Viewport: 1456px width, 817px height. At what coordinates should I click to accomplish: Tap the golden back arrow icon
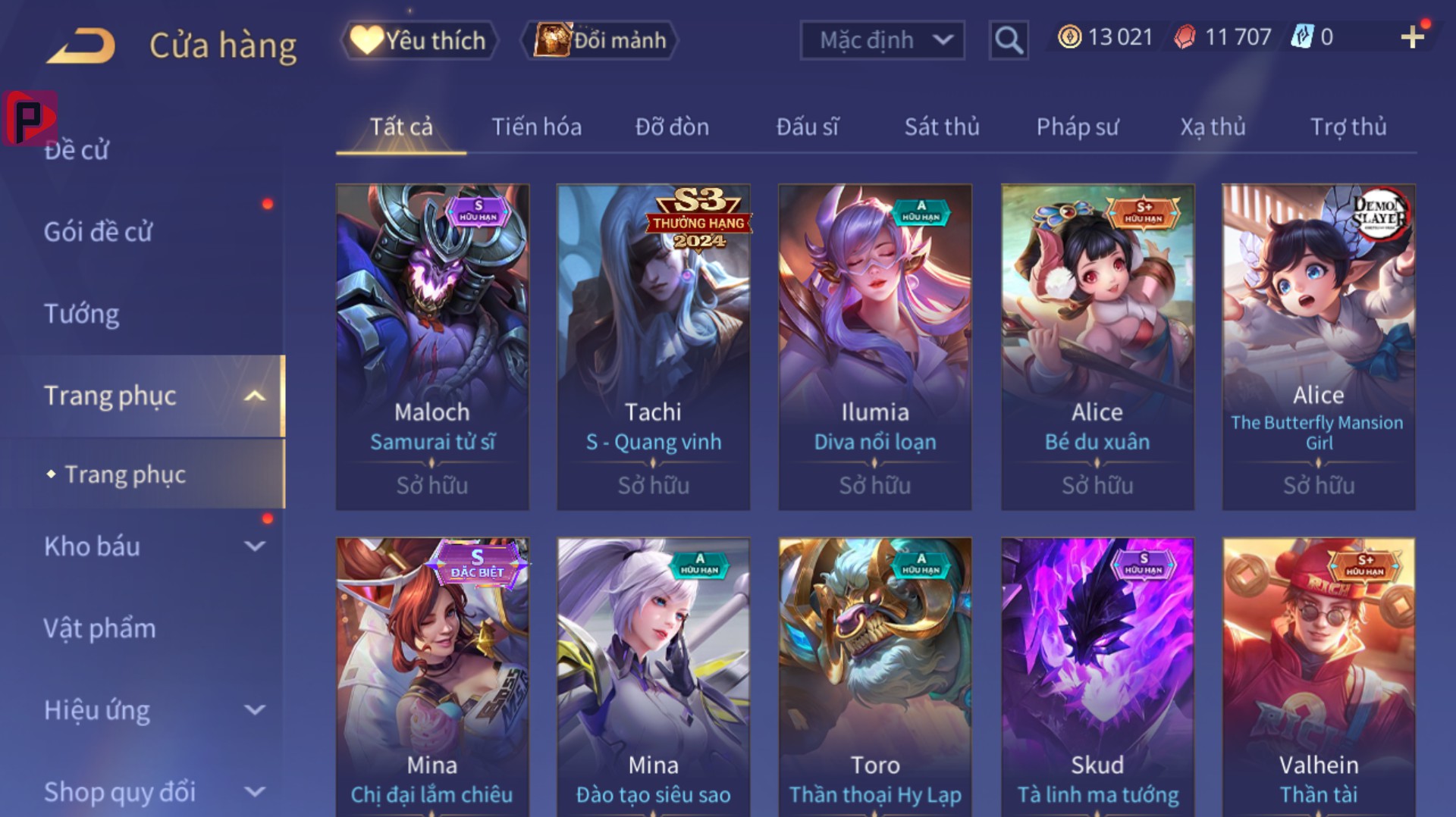click(81, 45)
